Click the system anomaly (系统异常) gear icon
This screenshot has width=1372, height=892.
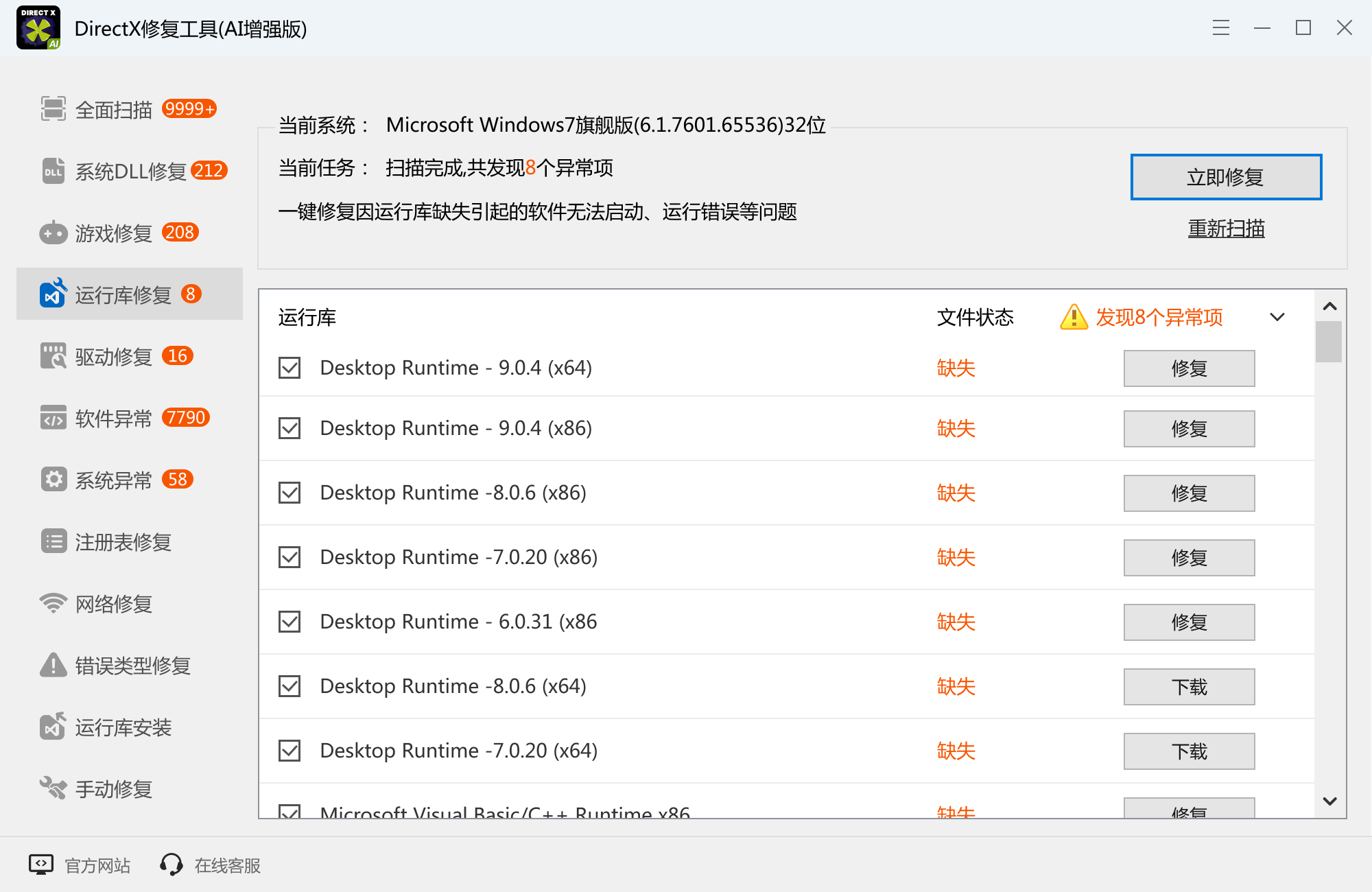click(x=53, y=479)
